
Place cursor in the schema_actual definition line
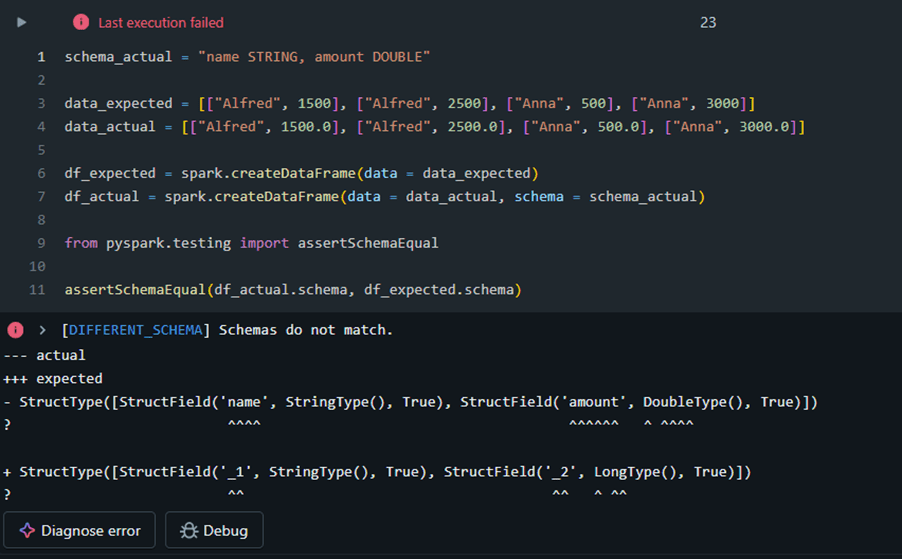point(247,57)
